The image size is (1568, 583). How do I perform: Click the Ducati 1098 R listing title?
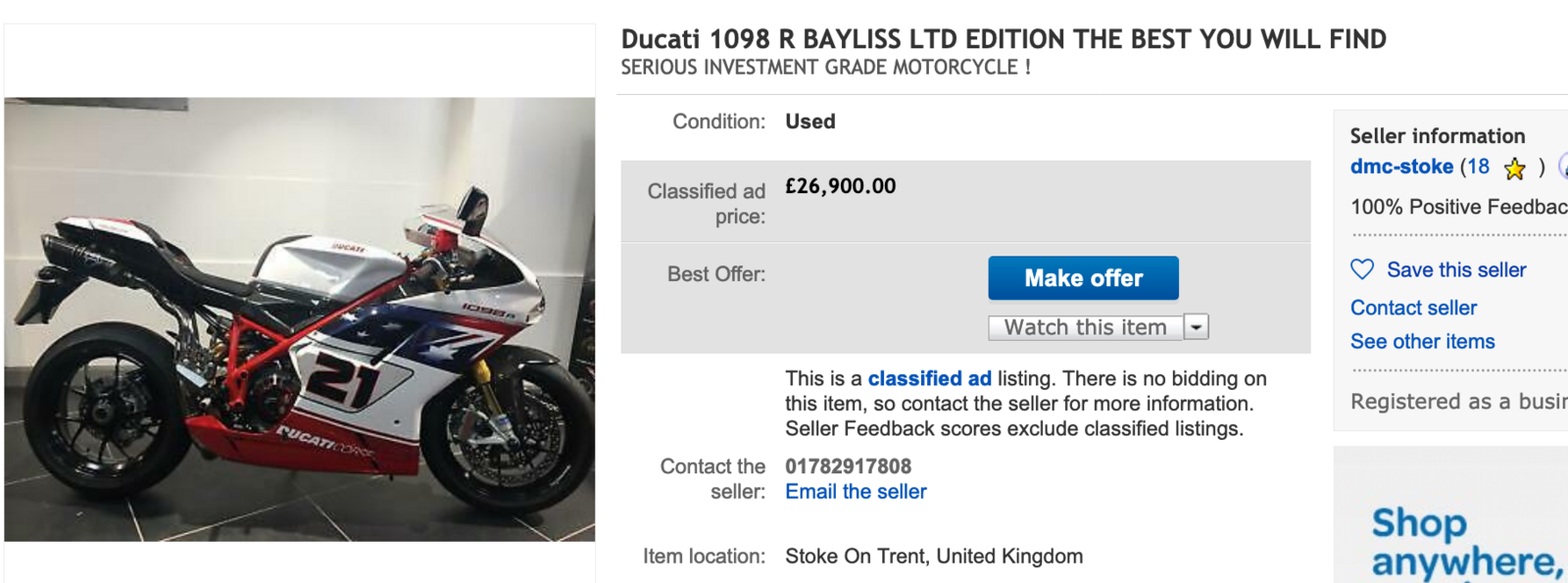click(1004, 39)
